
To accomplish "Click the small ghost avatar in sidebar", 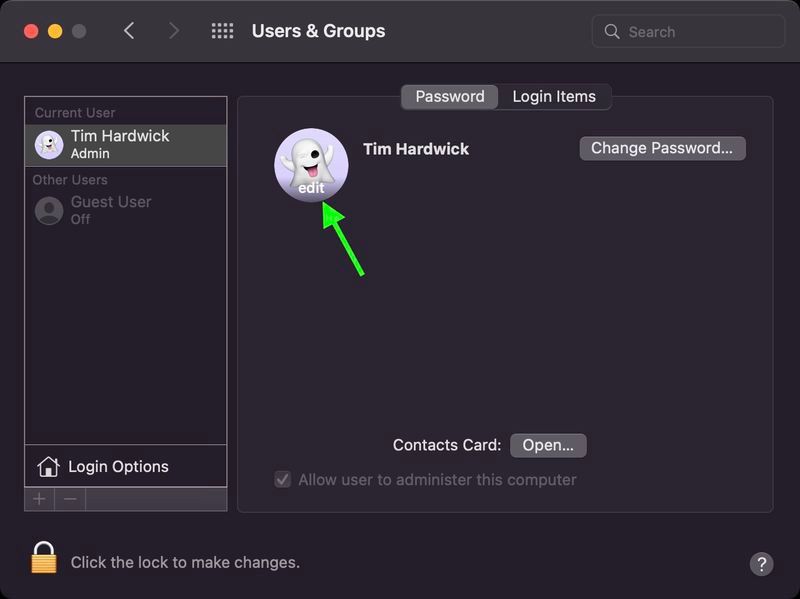I will click(49, 145).
